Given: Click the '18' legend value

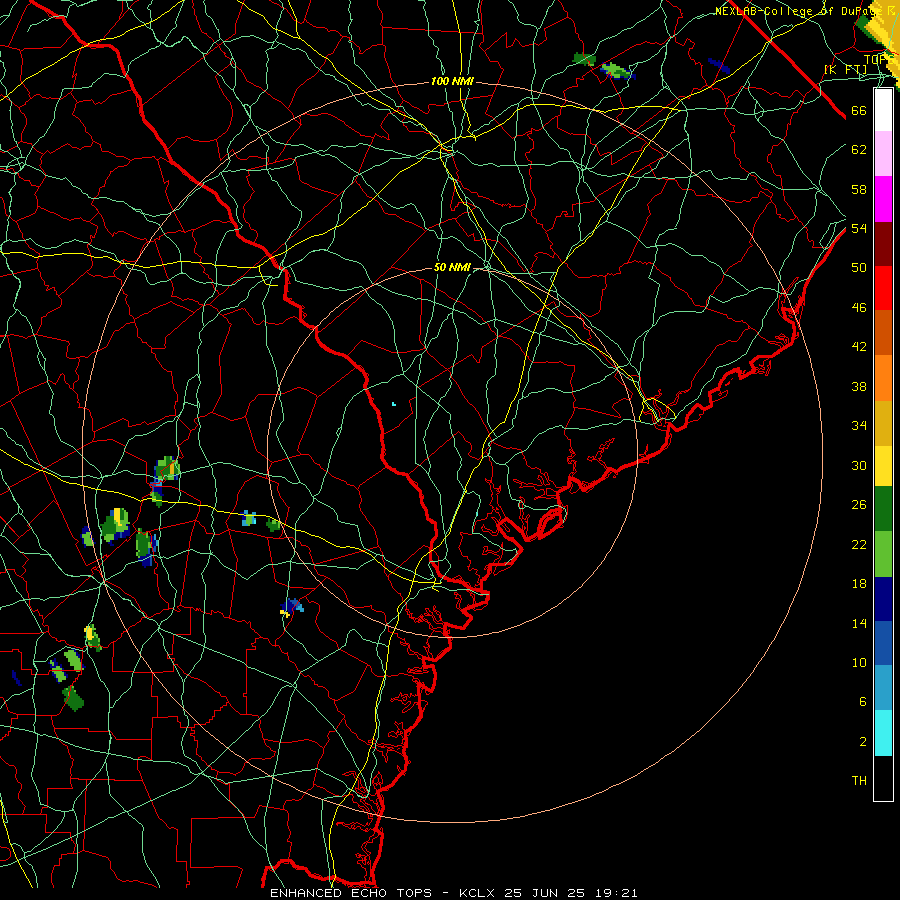Looking at the screenshot, I should click(x=859, y=584).
